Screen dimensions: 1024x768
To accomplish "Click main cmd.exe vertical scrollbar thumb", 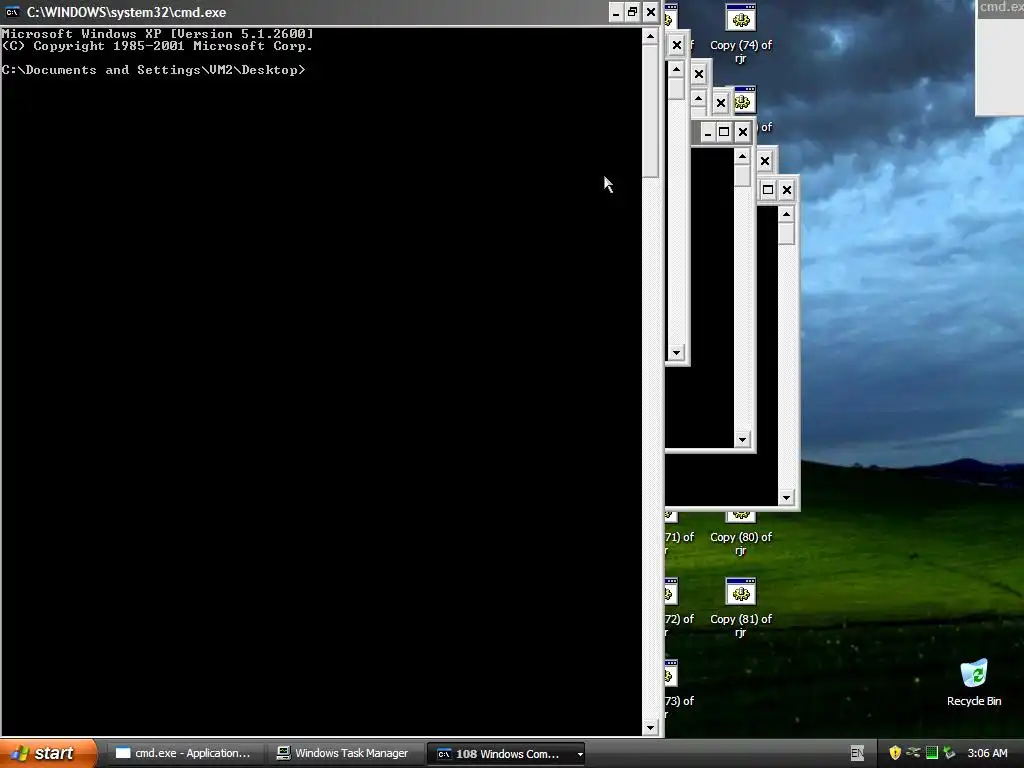I will pos(650,111).
